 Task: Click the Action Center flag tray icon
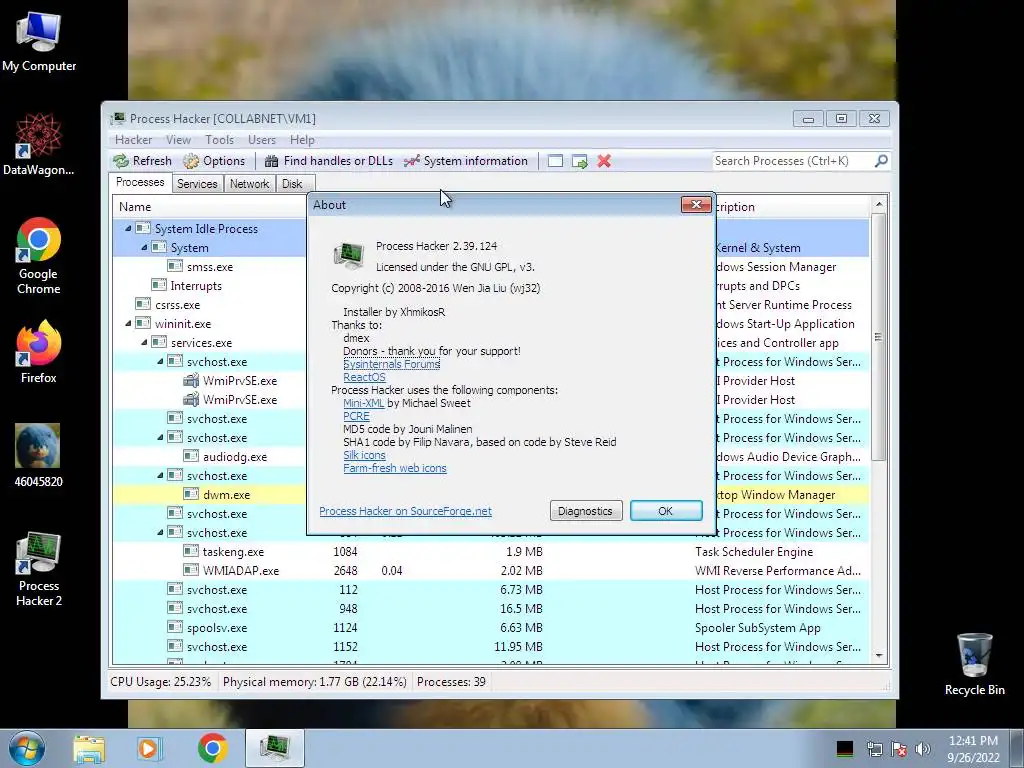click(x=899, y=749)
